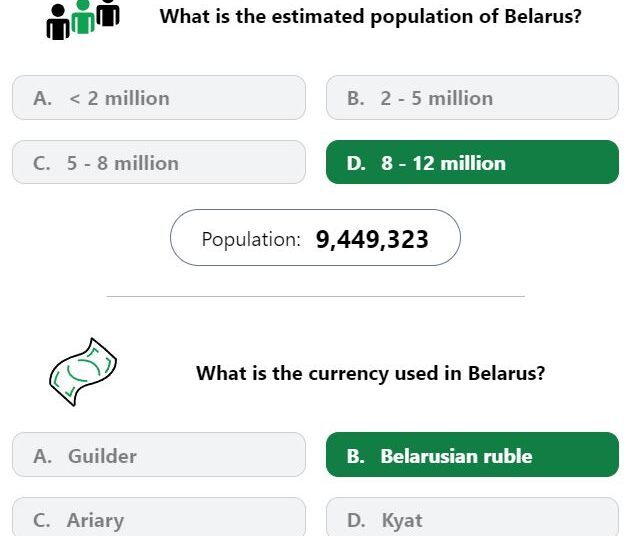Click the Population 9,449,323 result box
629x536 pixels.
pyautogui.click(x=315, y=238)
